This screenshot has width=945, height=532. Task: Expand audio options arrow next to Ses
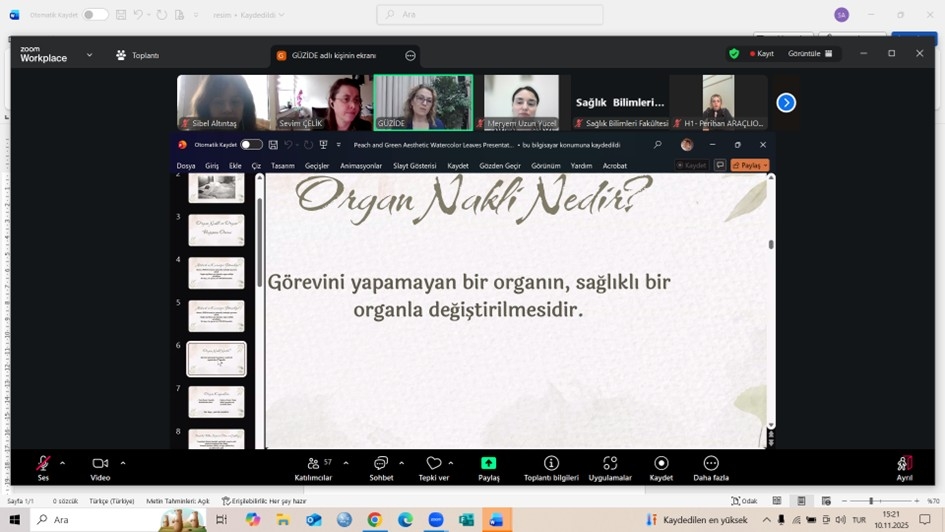click(x=62, y=463)
